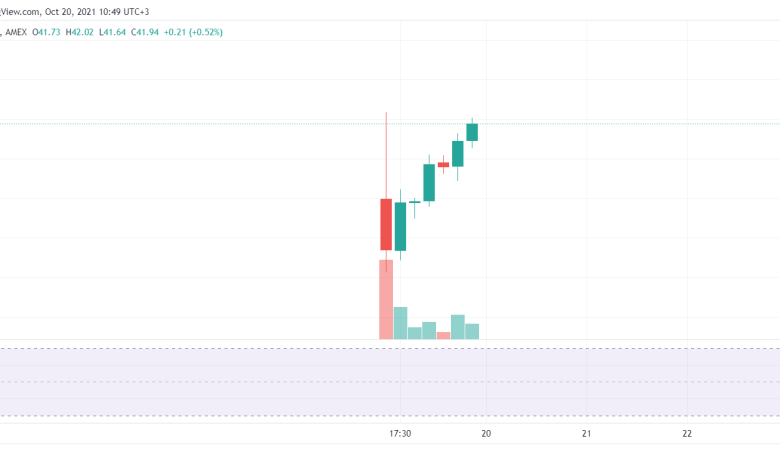Click the 22 date marker on time axis
Screen dimensions: 780x470
click(x=687, y=434)
